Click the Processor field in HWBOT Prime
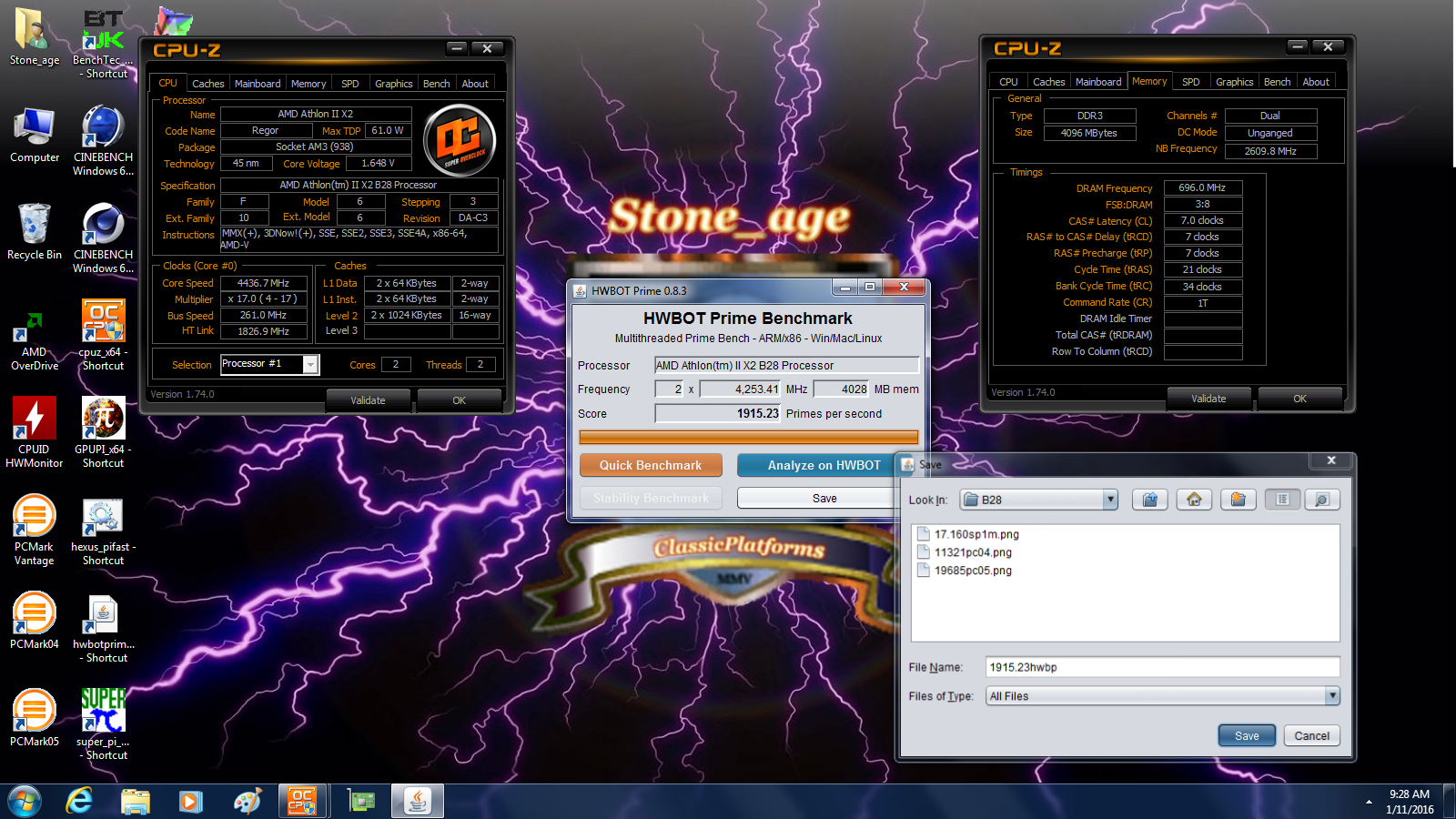The image size is (1456, 819). click(x=787, y=366)
